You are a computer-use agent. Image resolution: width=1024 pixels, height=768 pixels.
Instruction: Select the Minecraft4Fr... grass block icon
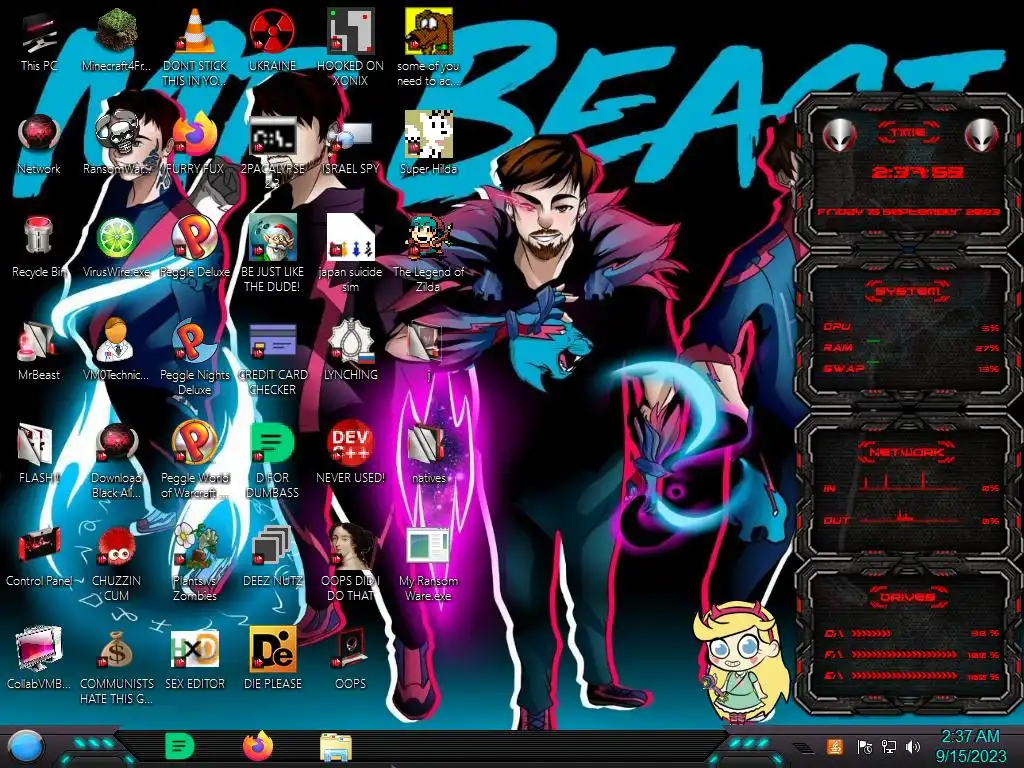pyautogui.click(x=116, y=31)
